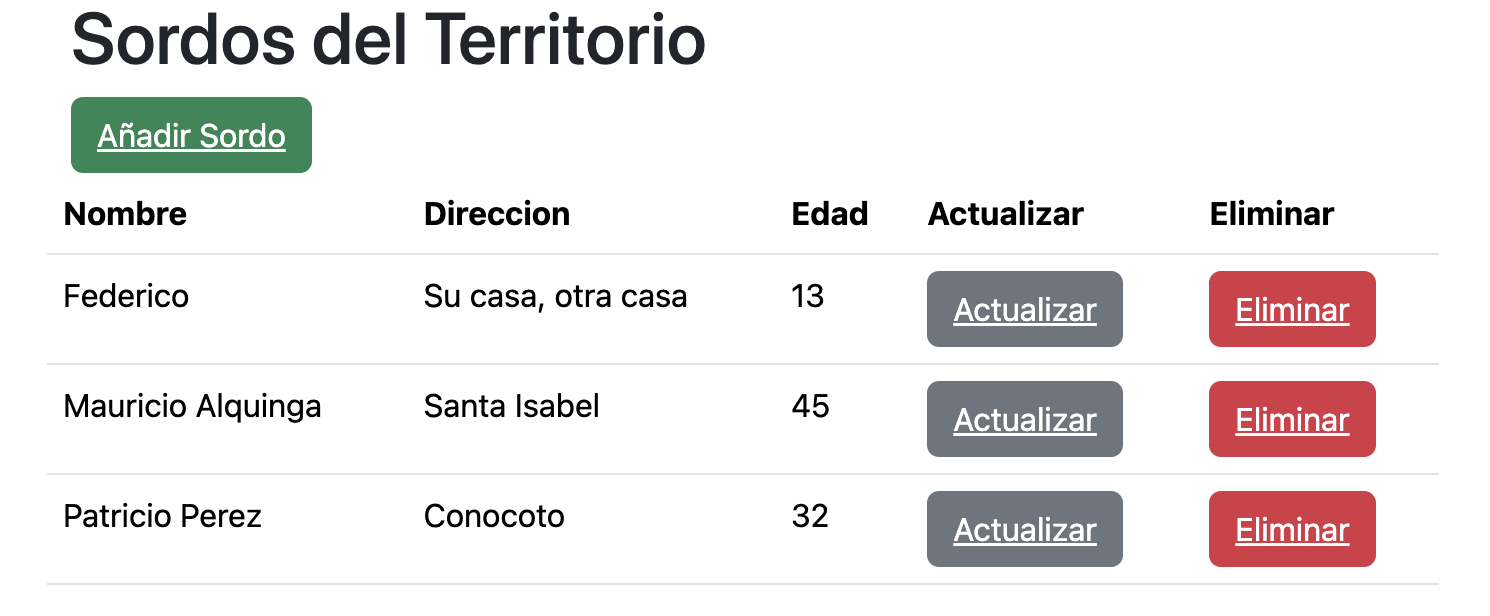Select the Direccion column header
This screenshot has width=1490, height=616.
coord(497,214)
